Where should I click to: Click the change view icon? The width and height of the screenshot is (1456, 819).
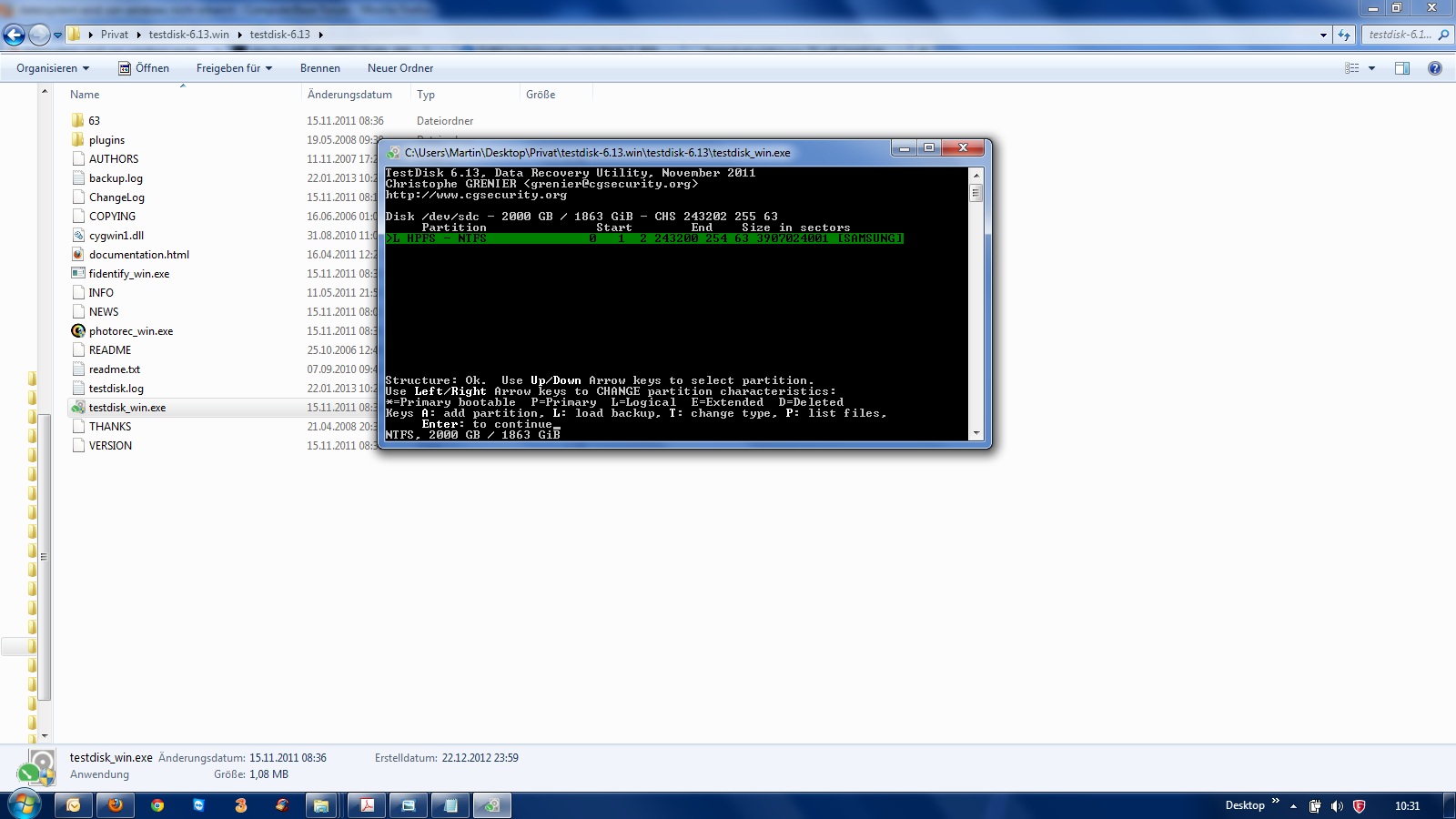coord(1352,68)
